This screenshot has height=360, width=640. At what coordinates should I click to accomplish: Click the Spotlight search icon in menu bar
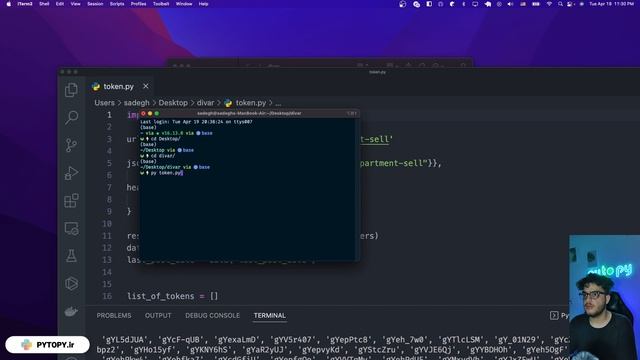[x=560, y=4]
